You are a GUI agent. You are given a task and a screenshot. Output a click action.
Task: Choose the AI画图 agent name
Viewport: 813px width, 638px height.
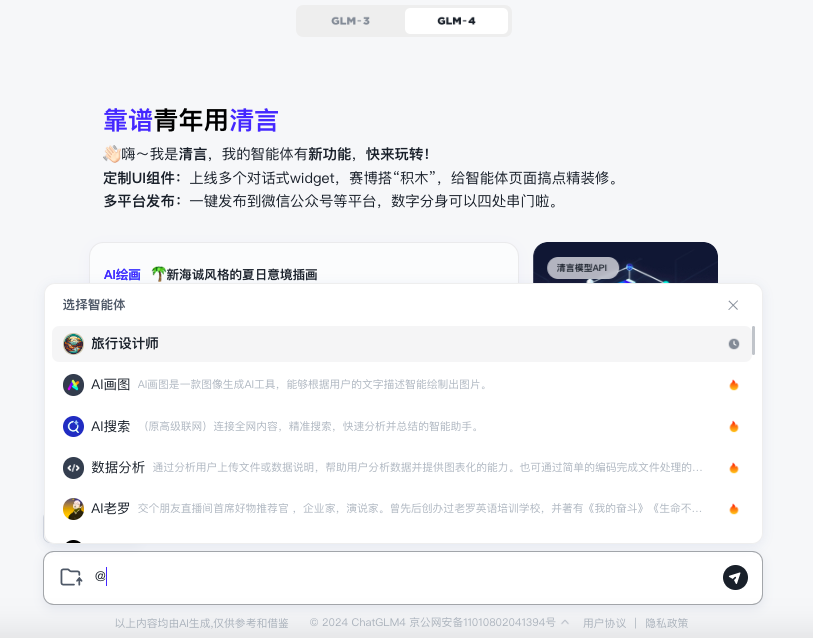click(x=110, y=384)
